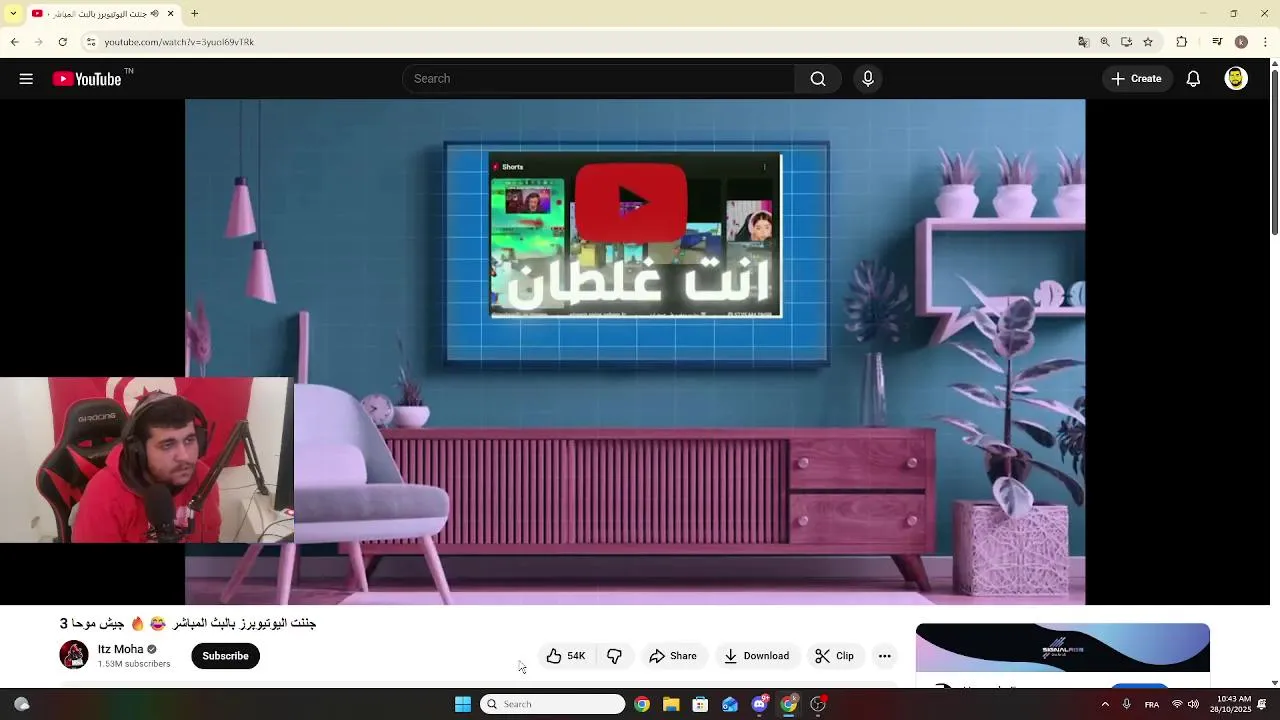The image size is (1280, 720).
Task: Open the taskbar volume control
Action: click(x=1193, y=704)
